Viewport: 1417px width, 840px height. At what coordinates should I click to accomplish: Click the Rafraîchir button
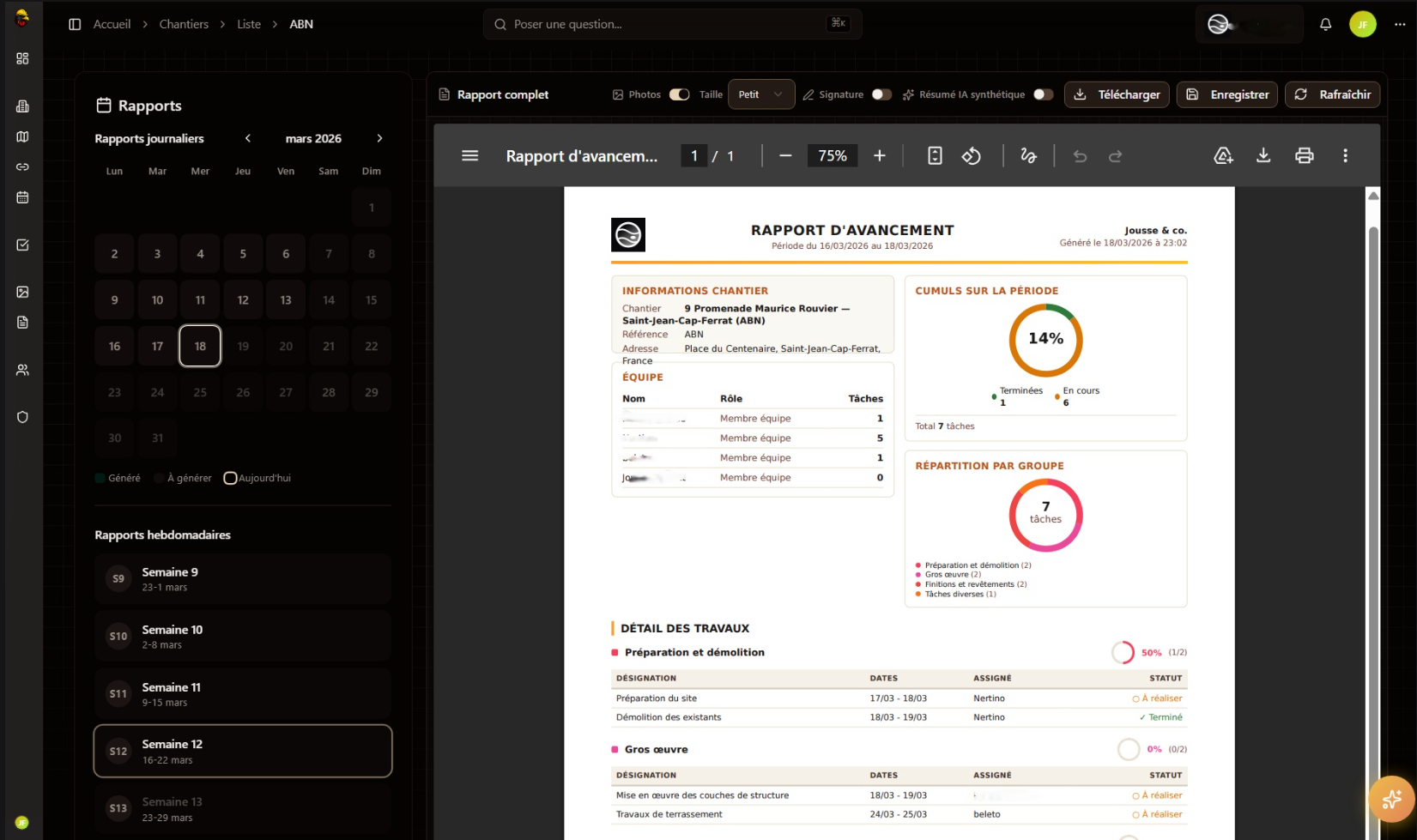coord(1333,94)
